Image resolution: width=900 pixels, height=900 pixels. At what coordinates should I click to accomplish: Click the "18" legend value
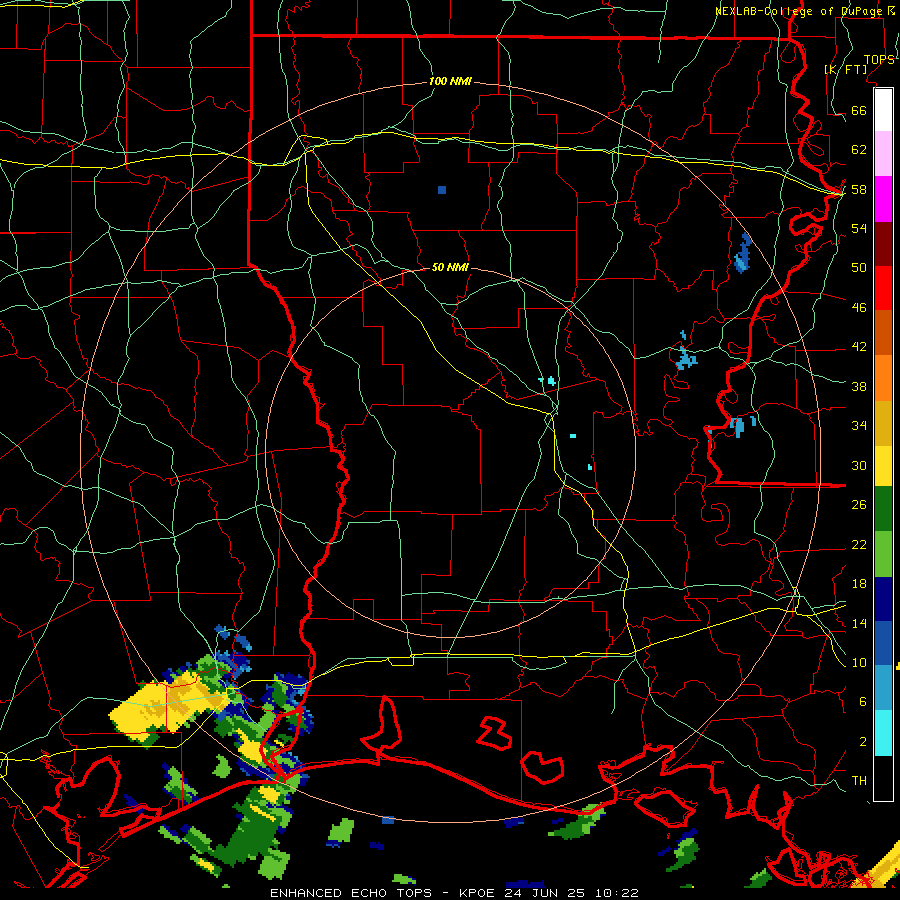pyautogui.click(x=859, y=584)
